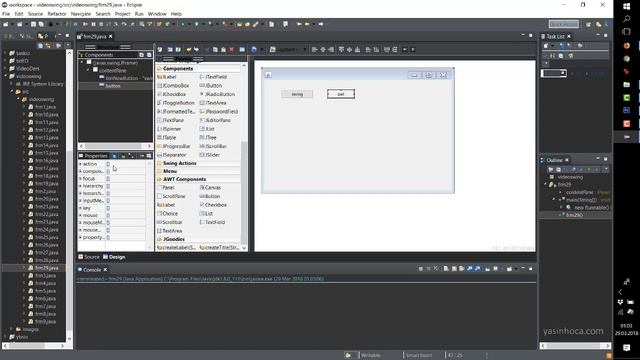The image size is (640, 360).
Task: Open the look-and-feel dropdown in designer toolbar
Action: click(288, 49)
